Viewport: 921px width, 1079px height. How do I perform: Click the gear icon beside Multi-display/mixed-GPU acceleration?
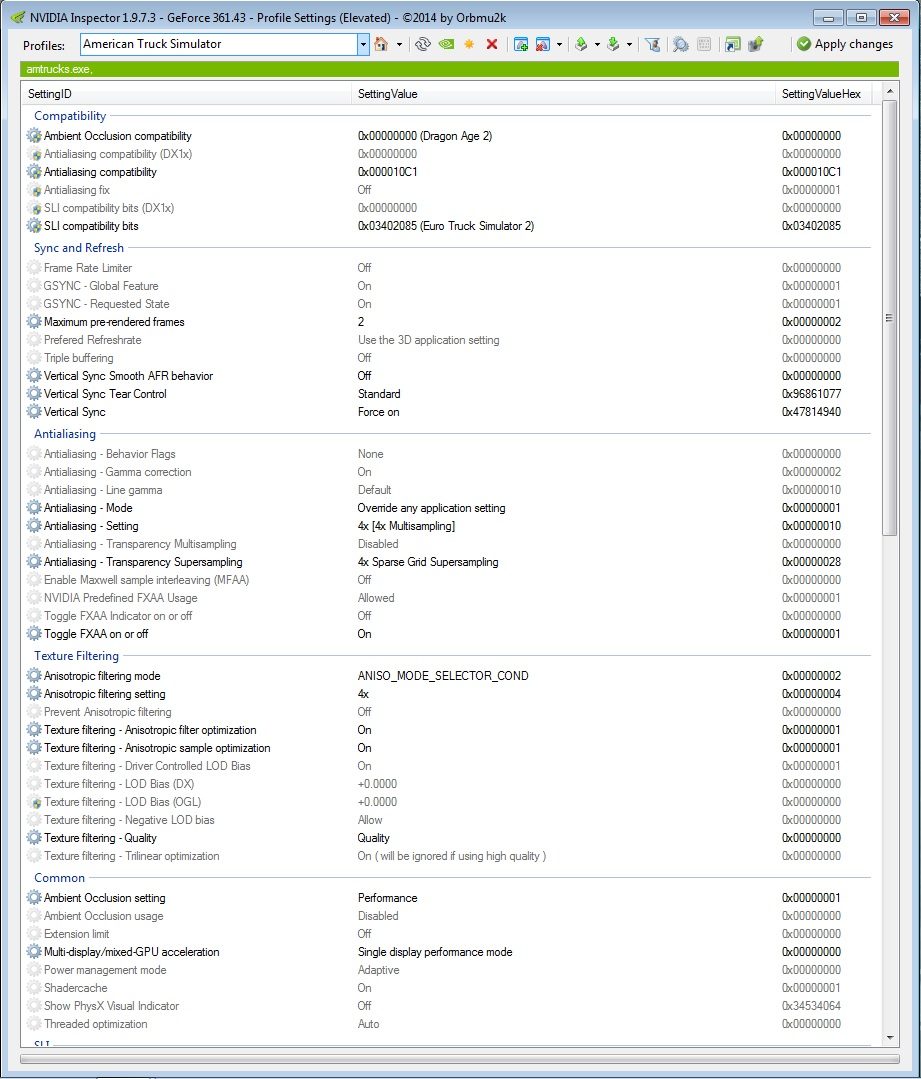point(34,952)
